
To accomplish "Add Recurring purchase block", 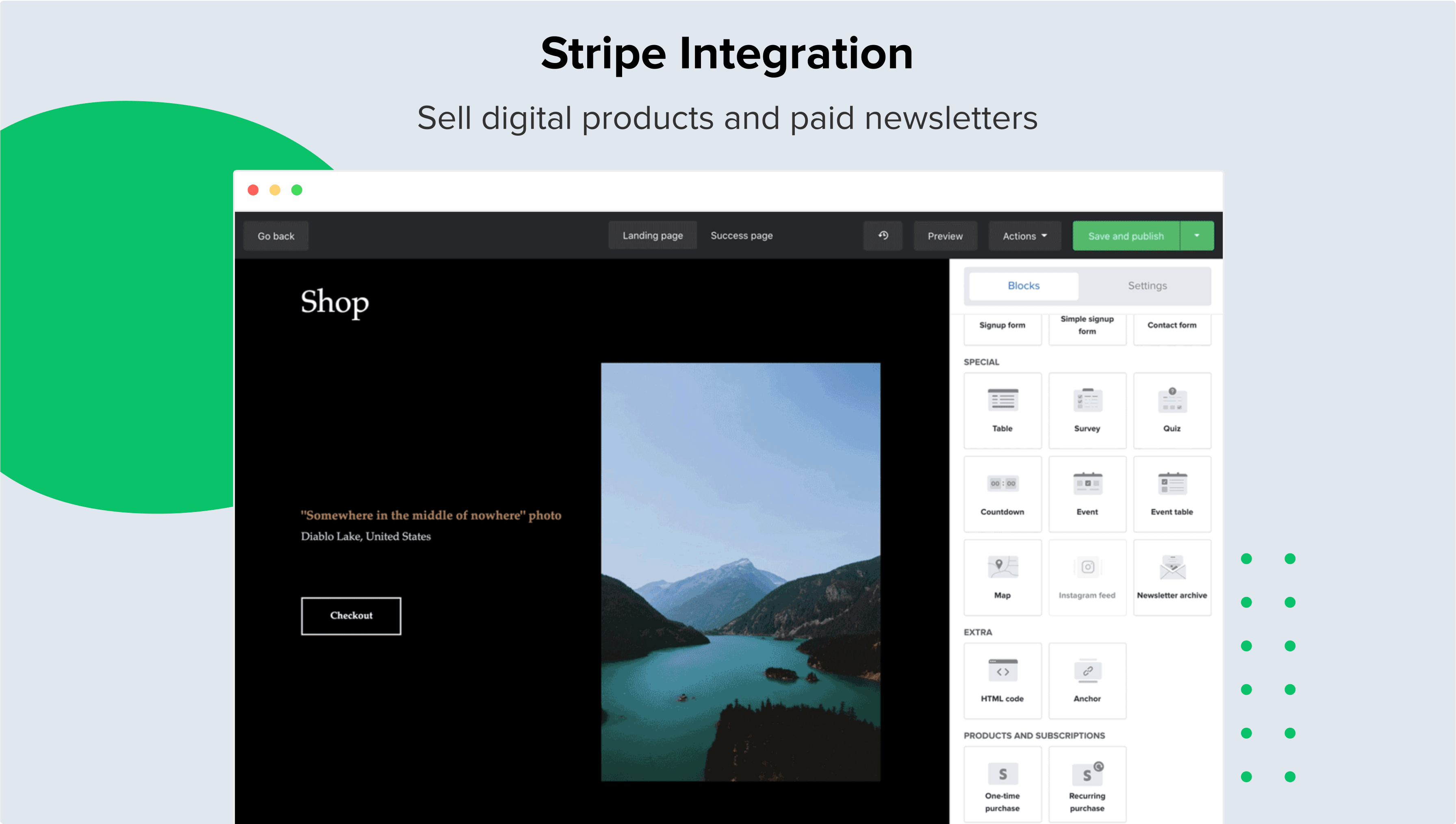I will [x=1087, y=784].
